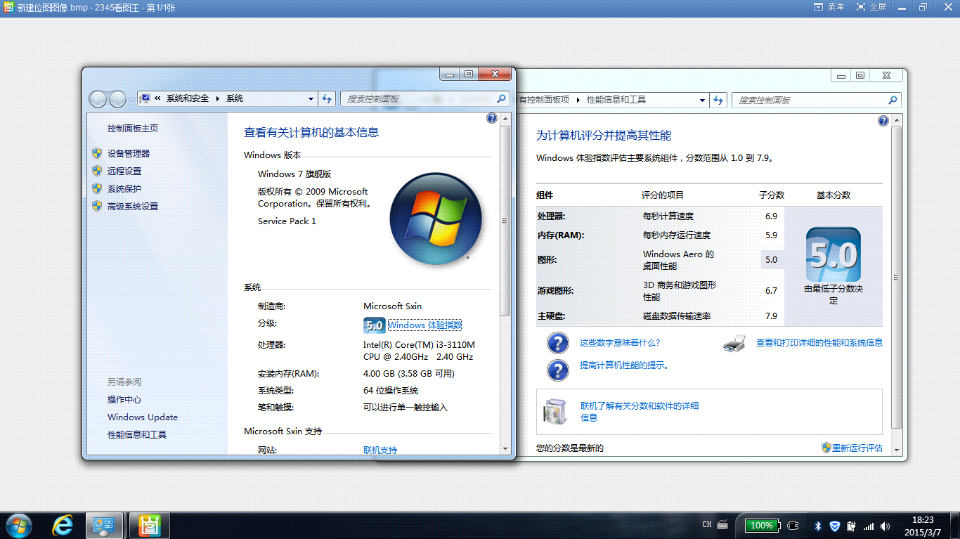The height and width of the screenshot is (539, 960).
Task: Click 系统和安全 in the System window address bar
Action: (187, 99)
